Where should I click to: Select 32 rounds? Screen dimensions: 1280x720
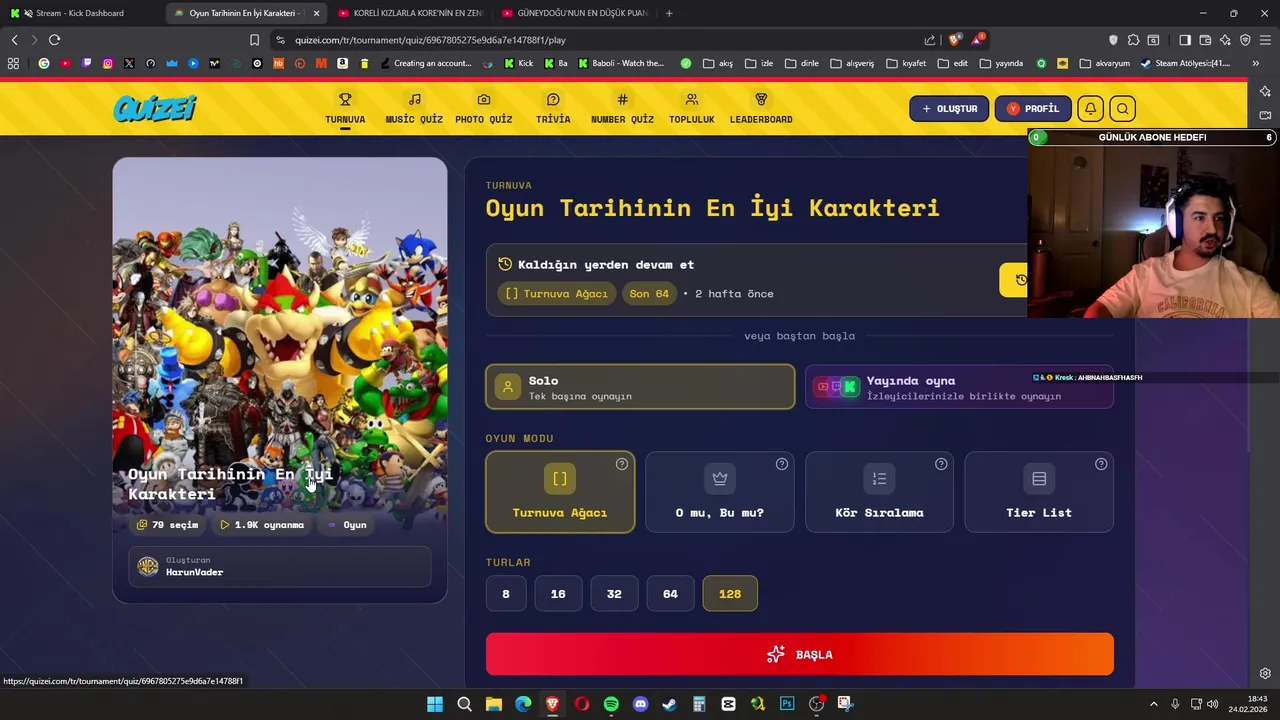pos(614,594)
